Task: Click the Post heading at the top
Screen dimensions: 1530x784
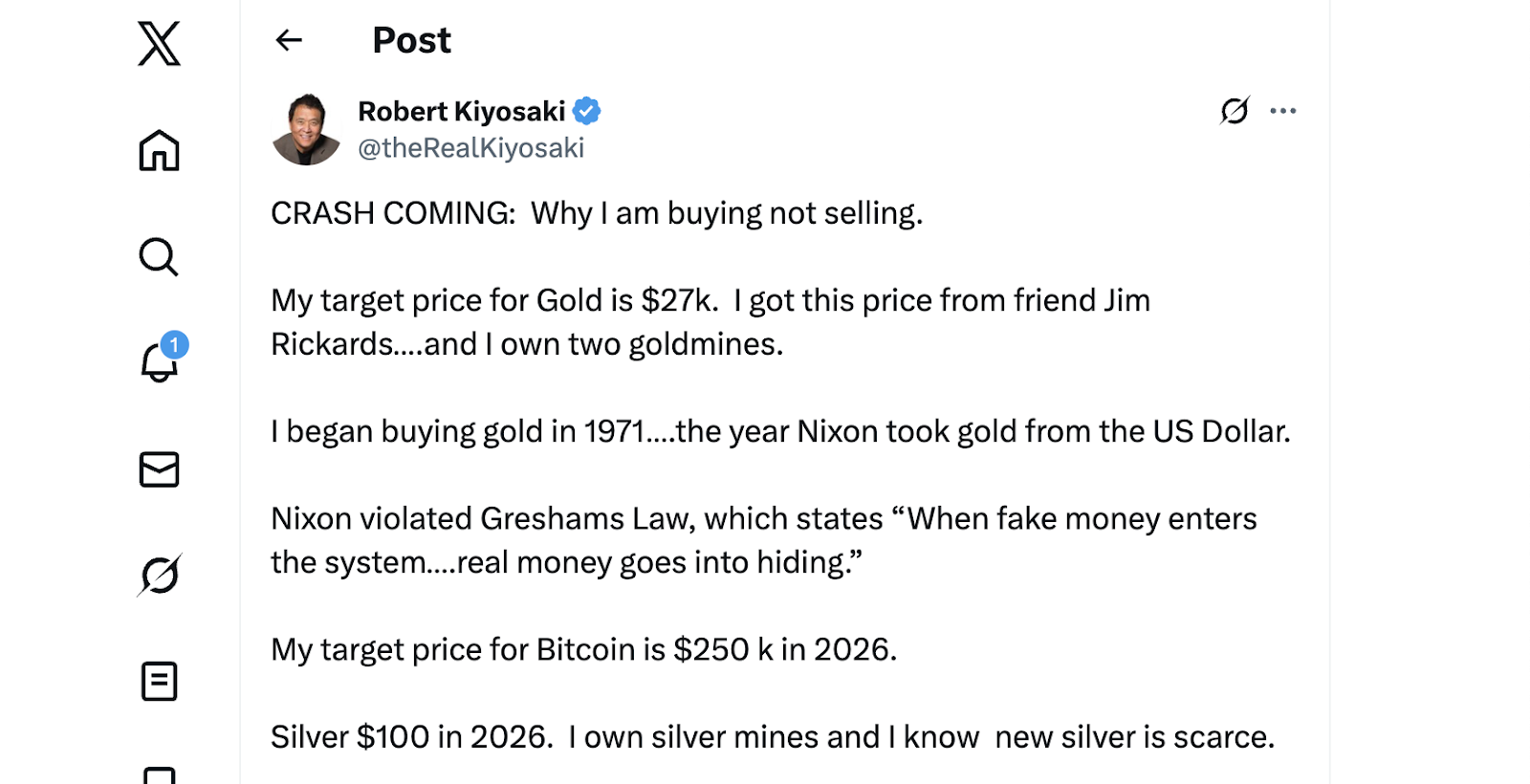Action: [x=411, y=40]
